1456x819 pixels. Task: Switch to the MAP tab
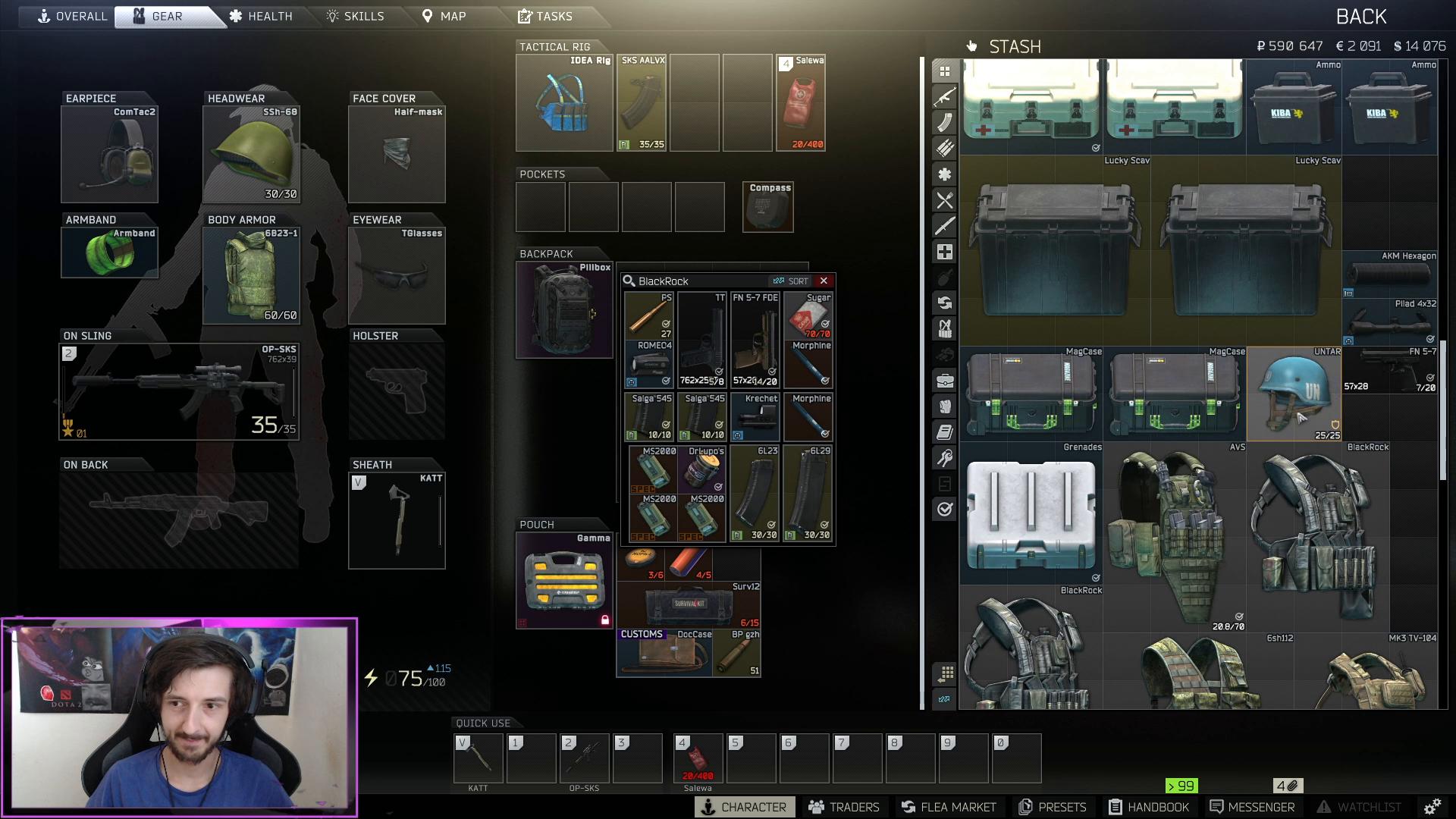[x=444, y=16]
